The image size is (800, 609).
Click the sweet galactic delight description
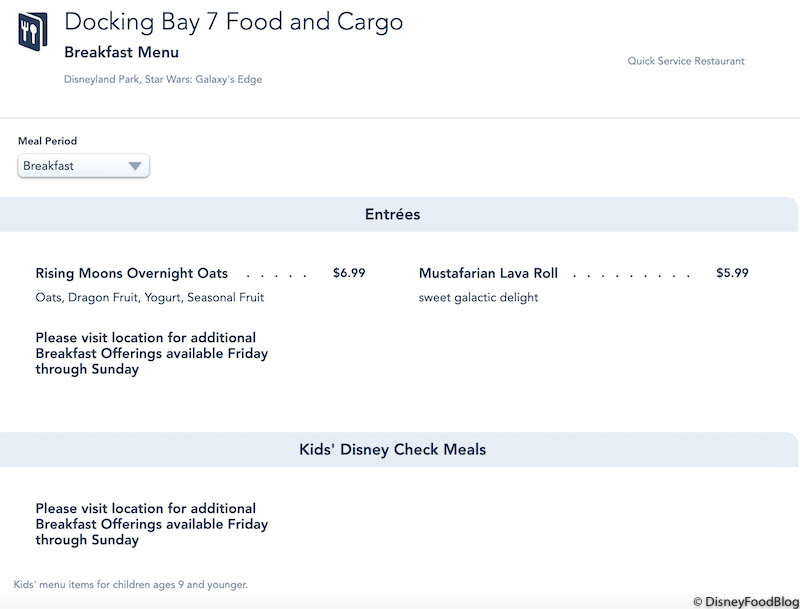pos(478,297)
